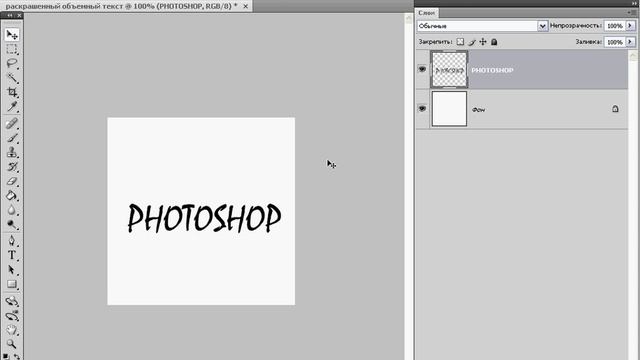Toggle lock image pixels
Image resolution: width=640 pixels, height=360 pixels.
tap(472, 42)
